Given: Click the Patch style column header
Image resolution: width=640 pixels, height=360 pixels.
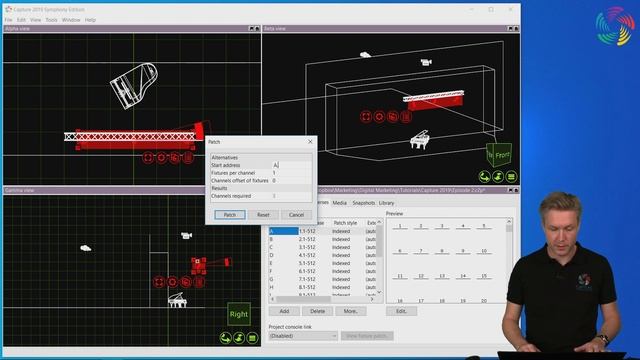Looking at the screenshot, I should coord(345,223).
